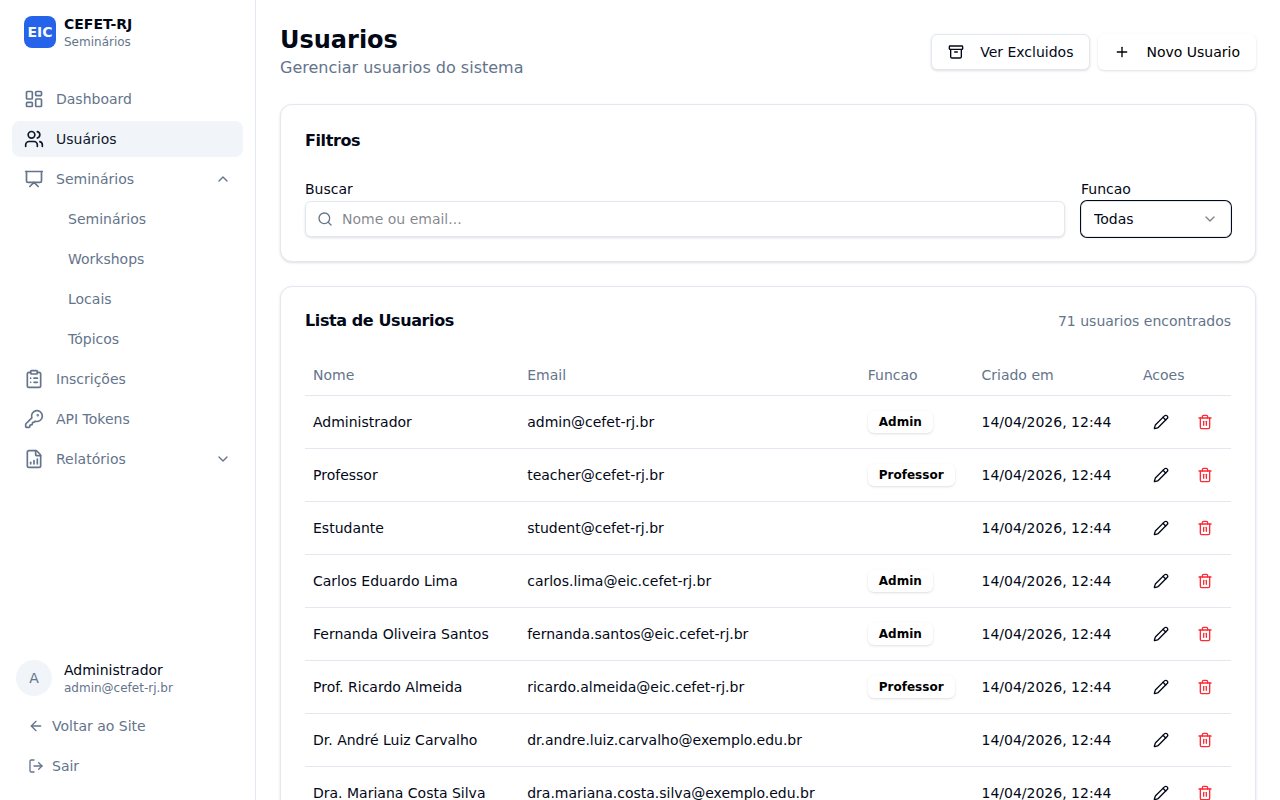Image resolution: width=1280 pixels, height=800 pixels.
Task: Delete the Professor user row
Action: tap(1205, 475)
